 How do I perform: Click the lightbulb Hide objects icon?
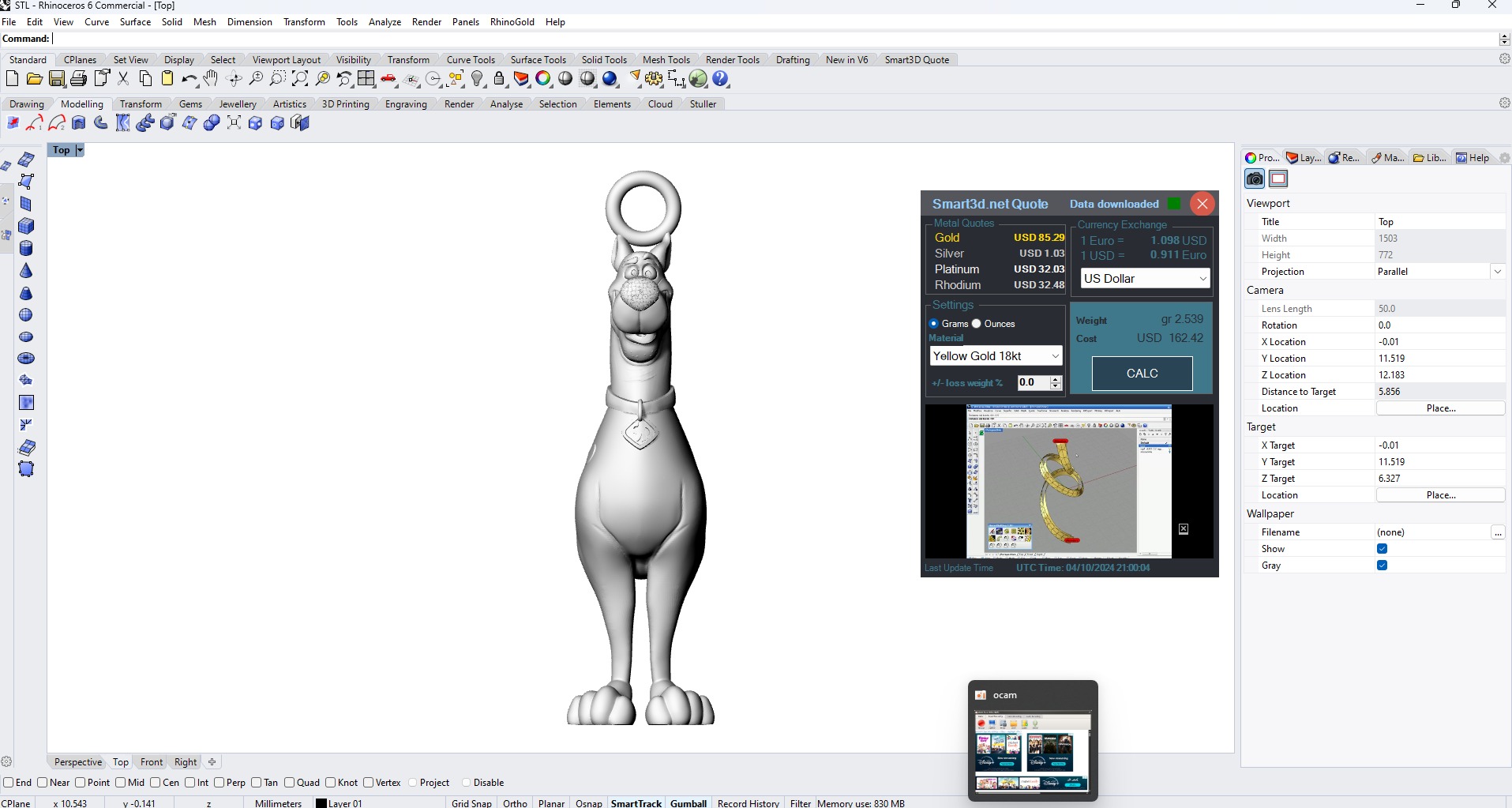pos(477,78)
